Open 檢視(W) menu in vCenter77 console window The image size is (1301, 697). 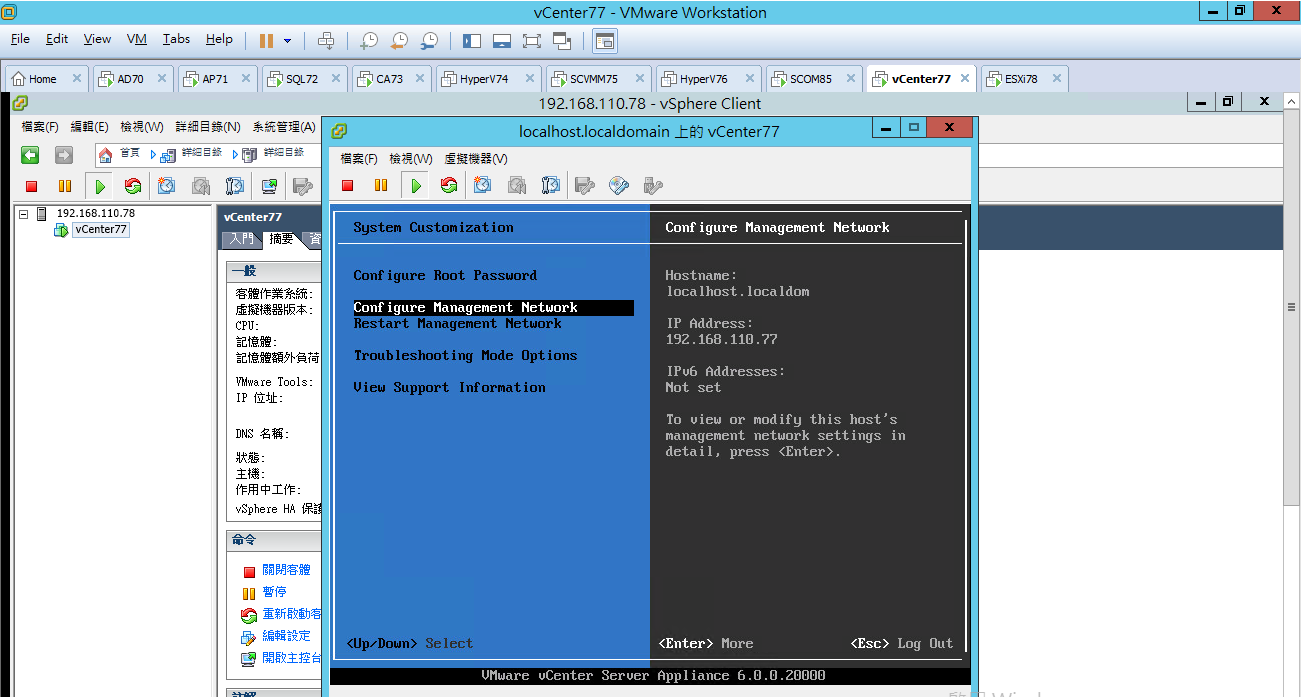coord(411,159)
